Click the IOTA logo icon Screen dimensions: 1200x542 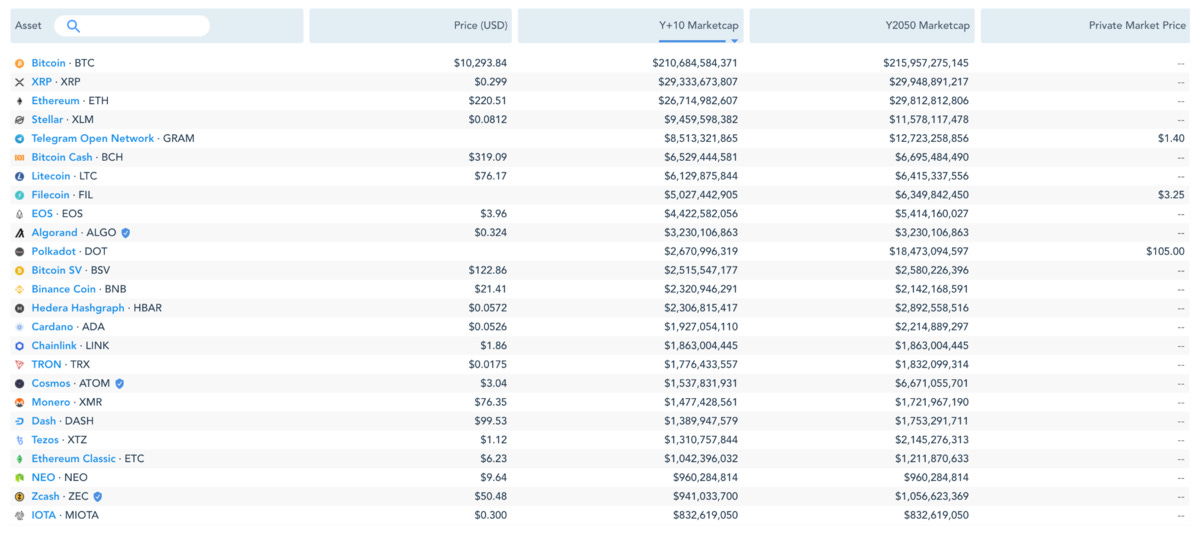pos(19,515)
